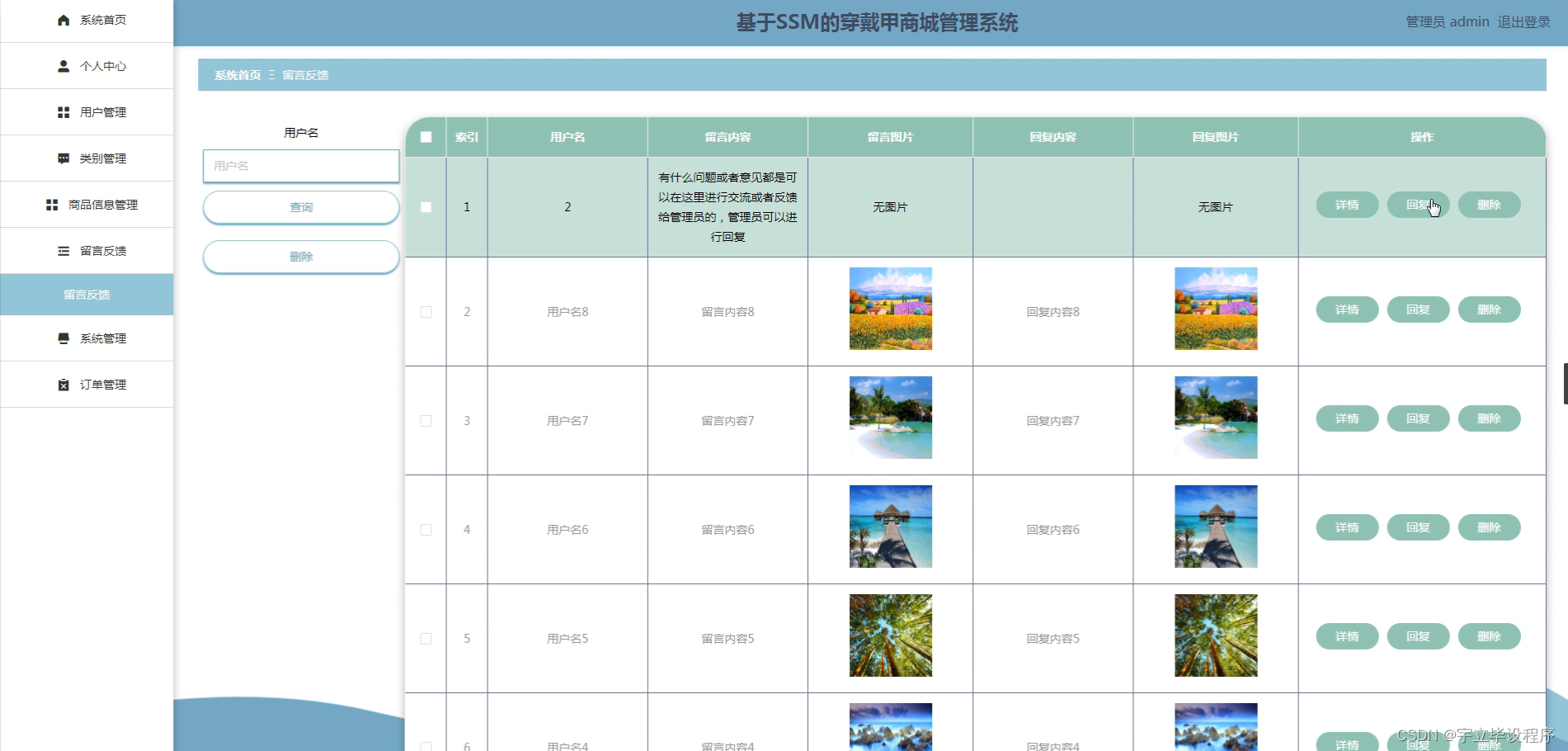This screenshot has width=1568, height=751.
Task: Click 删除 for the 用户名5 row
Action: (x=1489, y=636)
